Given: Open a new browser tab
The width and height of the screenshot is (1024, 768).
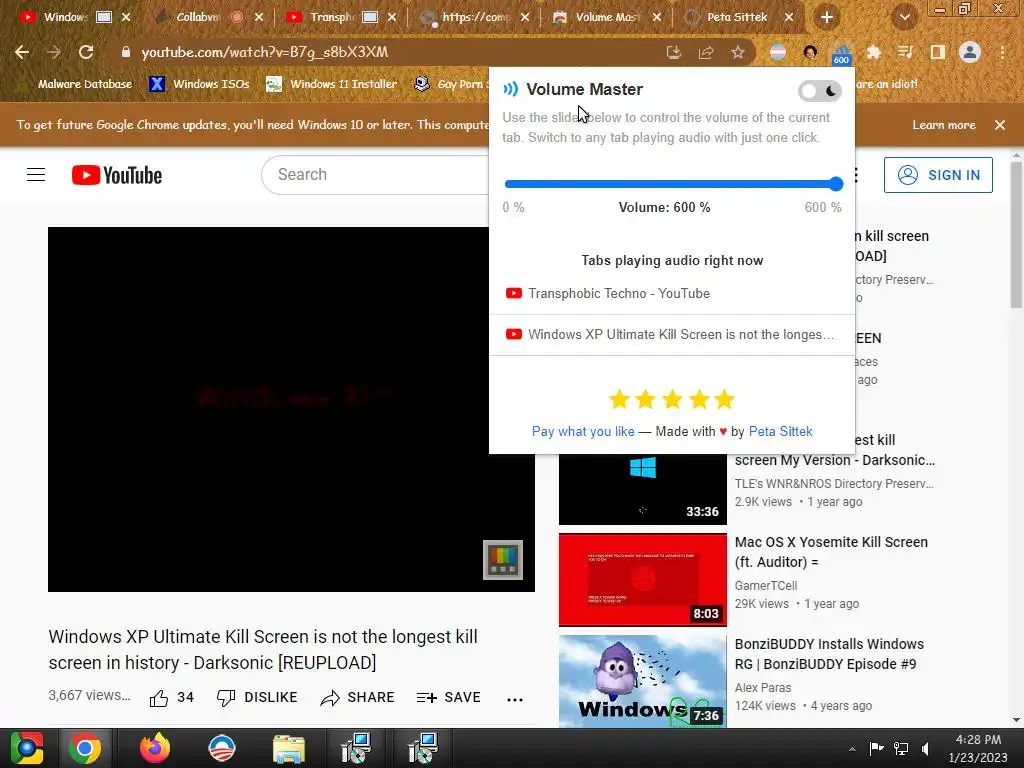Looking at the screenshot, I should coord(827,17).
